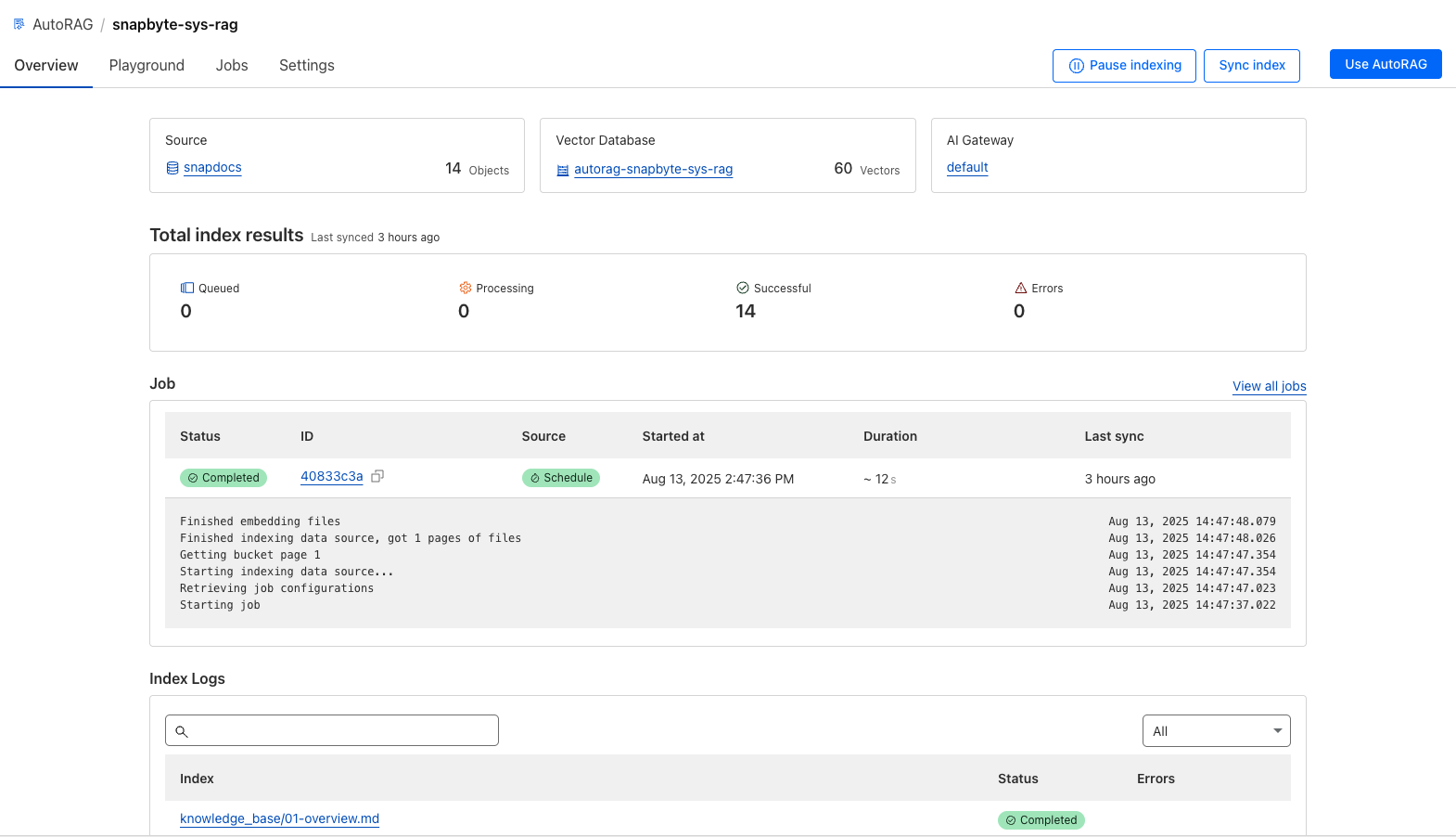Viewport: 1456px width, 837px height.
Task: Open job ID 40833c3a
Action: tap(332, 476)
